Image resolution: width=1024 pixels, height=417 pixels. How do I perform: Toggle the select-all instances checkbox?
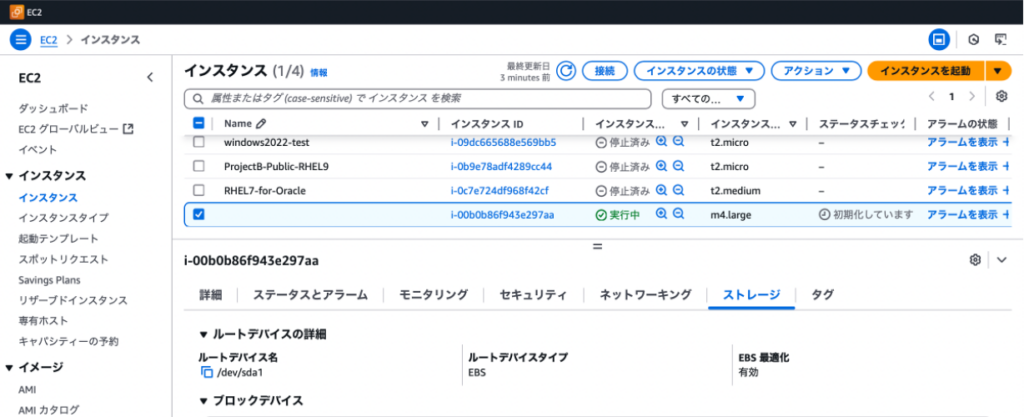coord(199,123)
